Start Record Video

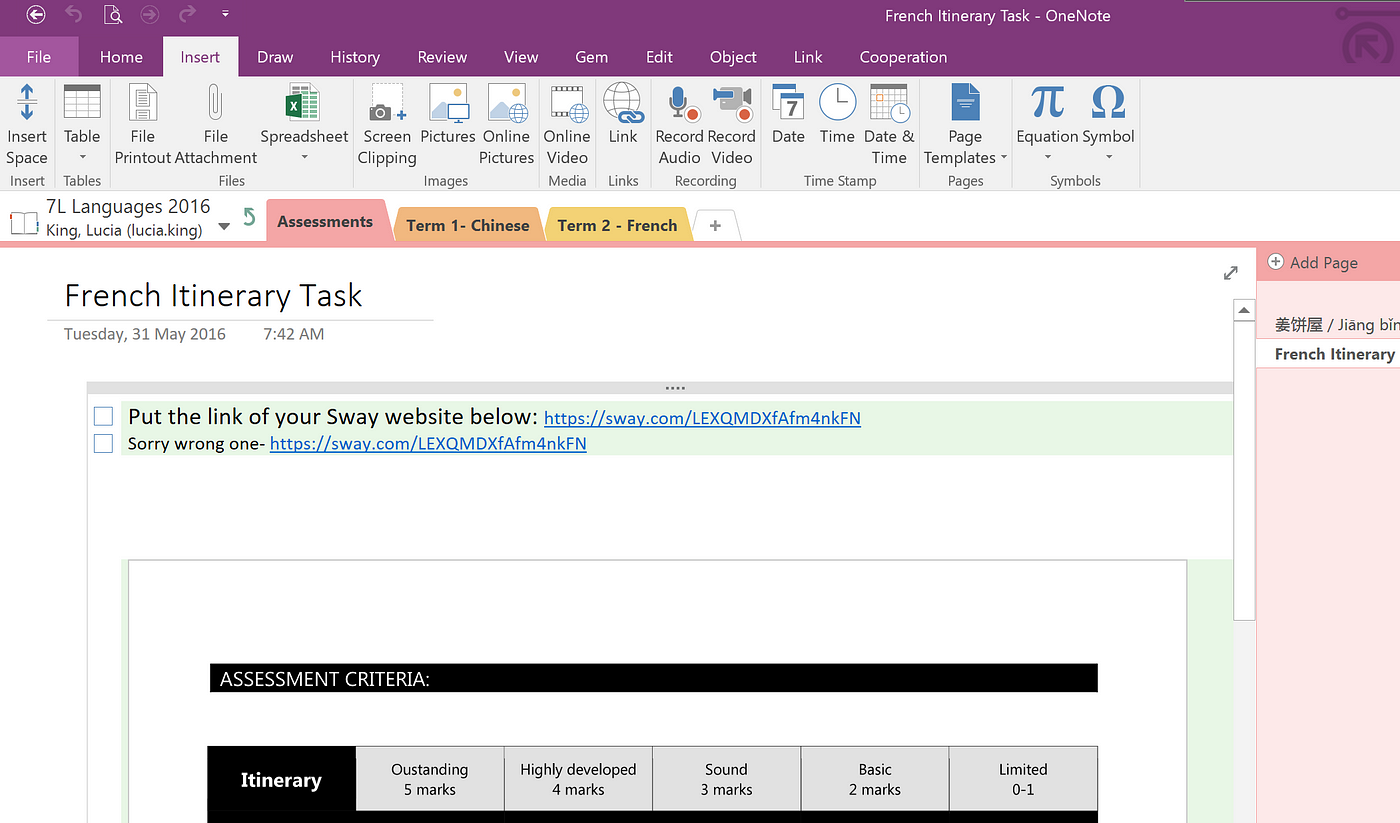[x=732, y=126]
